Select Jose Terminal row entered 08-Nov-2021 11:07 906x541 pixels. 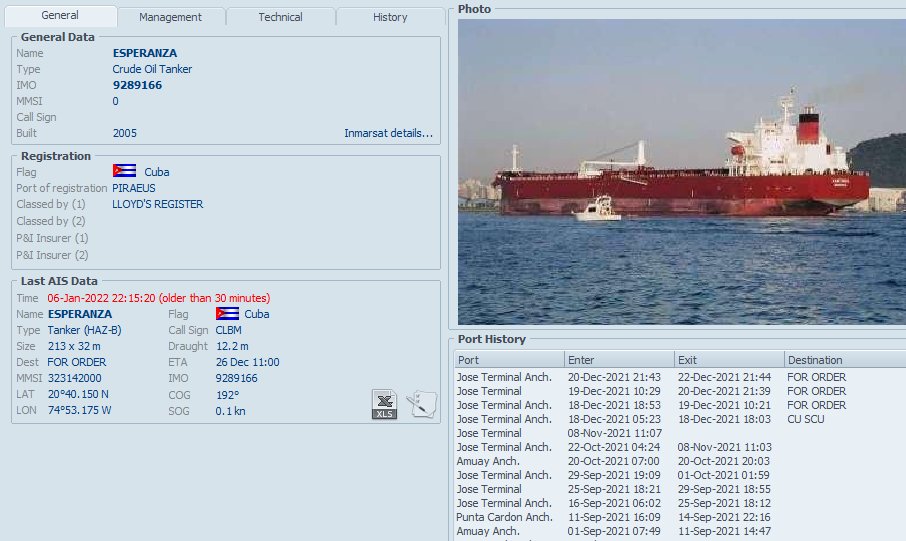click(x=680, y=433)
